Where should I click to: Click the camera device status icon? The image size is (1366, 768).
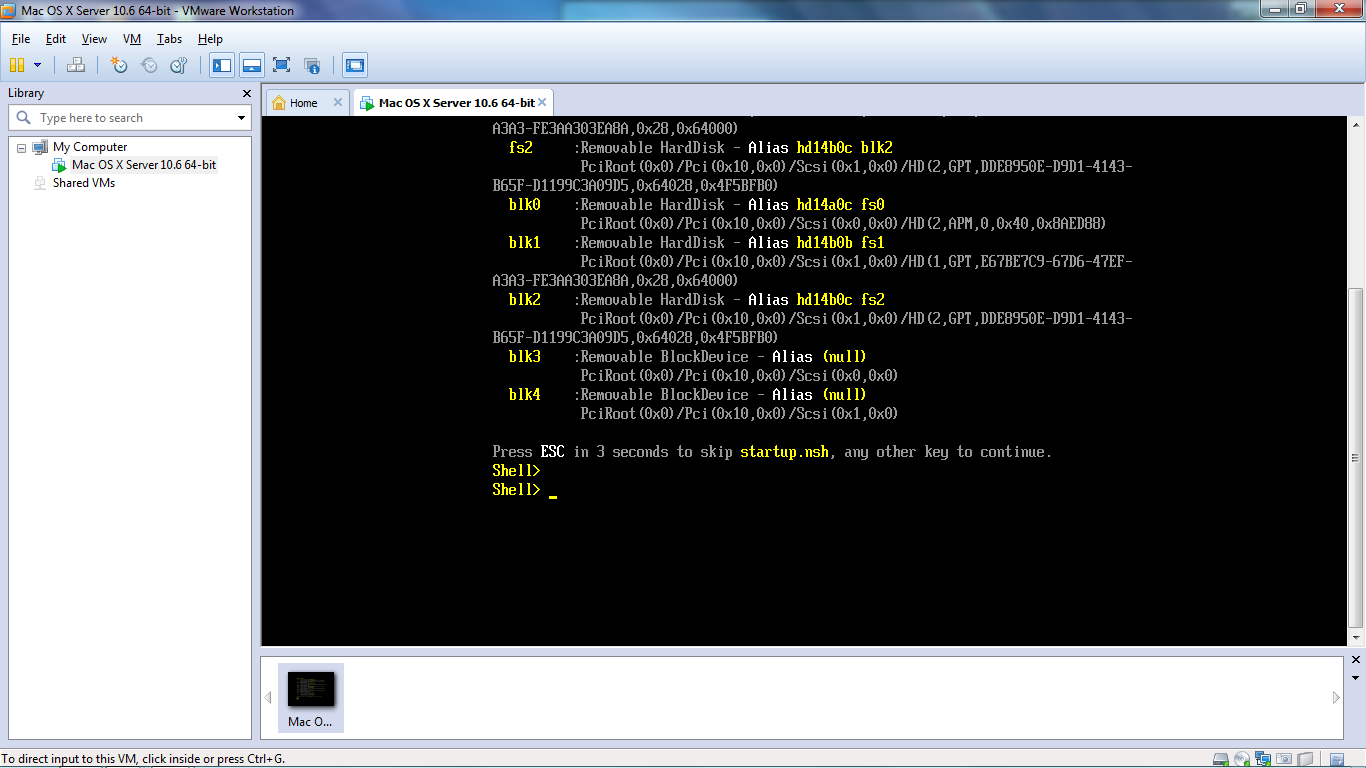(1284, 759)
